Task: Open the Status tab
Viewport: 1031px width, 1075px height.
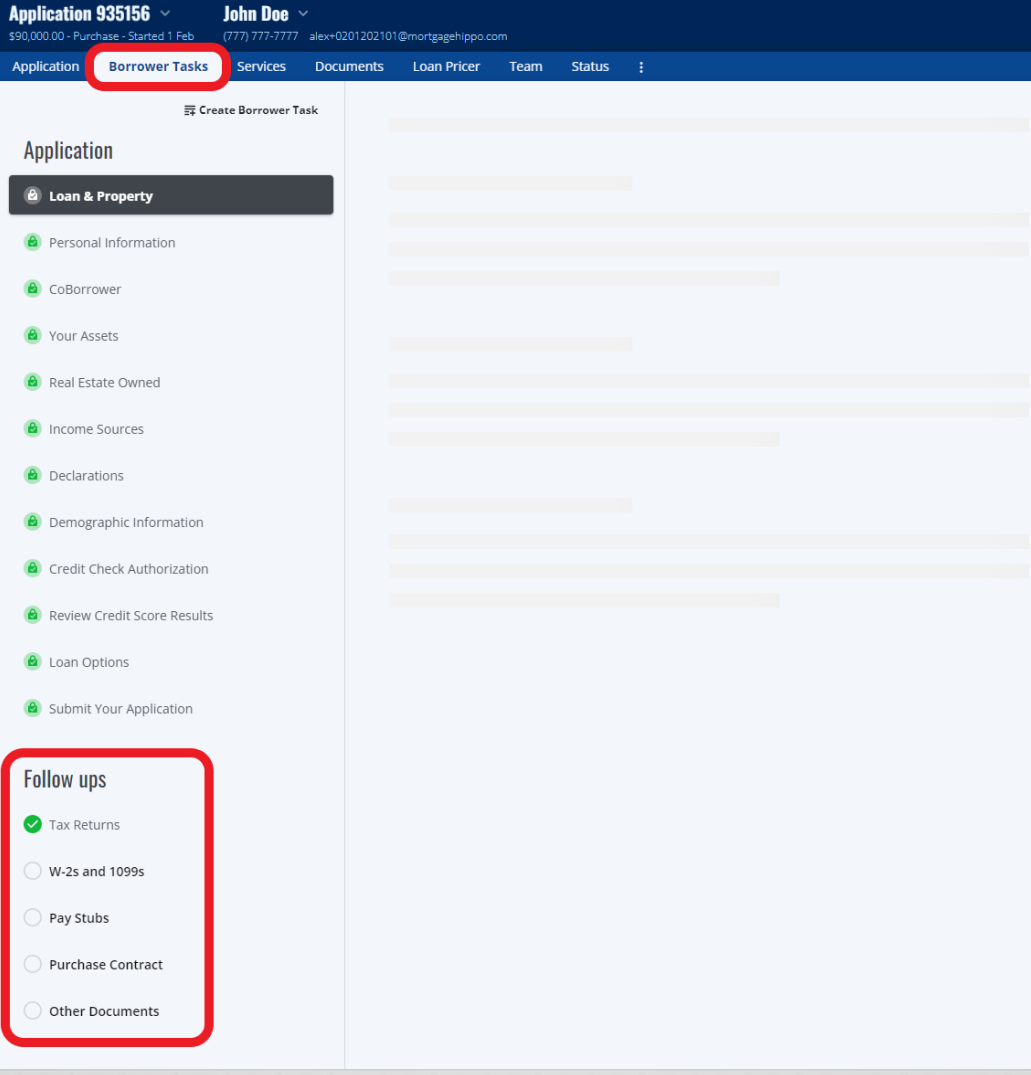Action: click(x=590, y=67)
